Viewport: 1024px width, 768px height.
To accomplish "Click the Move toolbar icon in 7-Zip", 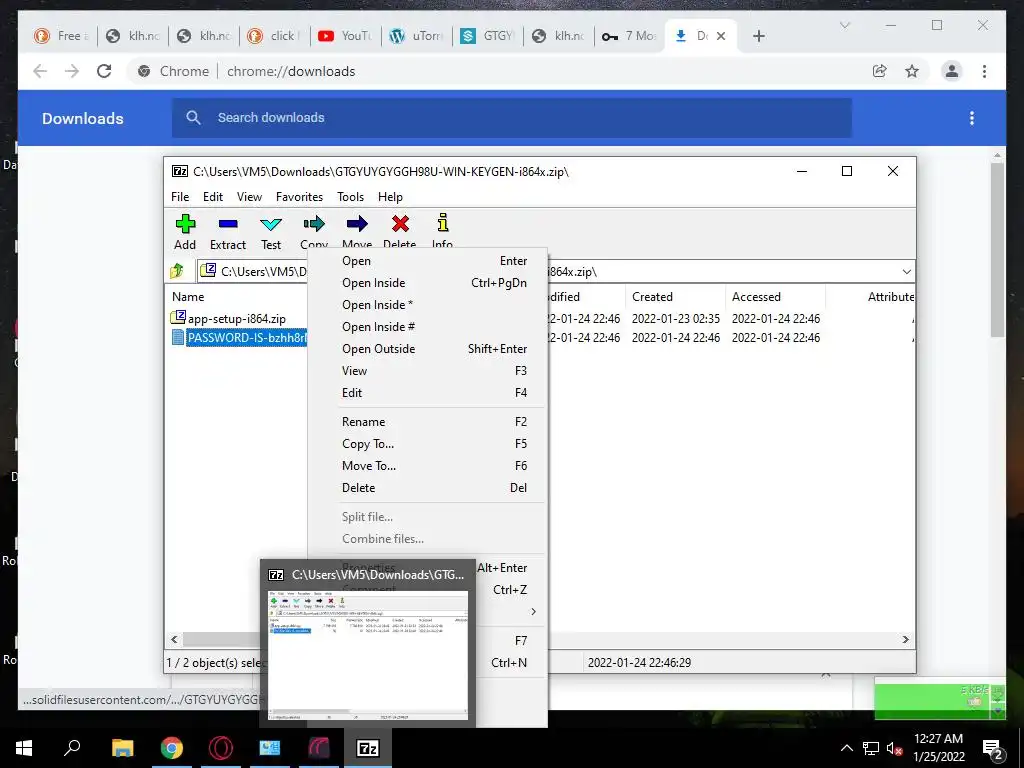I will pyautogui.click(x=357, y=224).
